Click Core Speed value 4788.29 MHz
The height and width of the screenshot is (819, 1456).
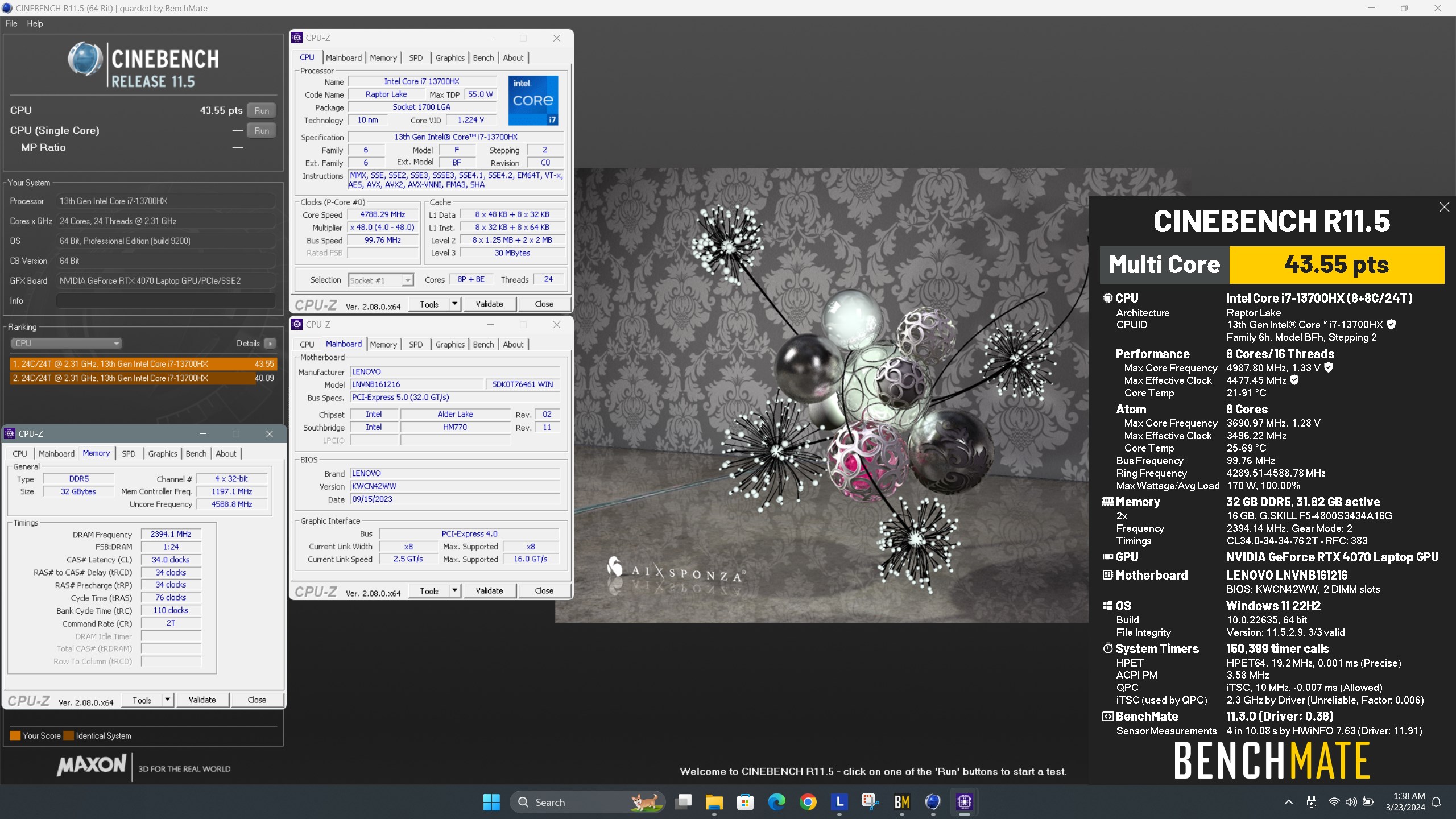(x=382, y=214)
